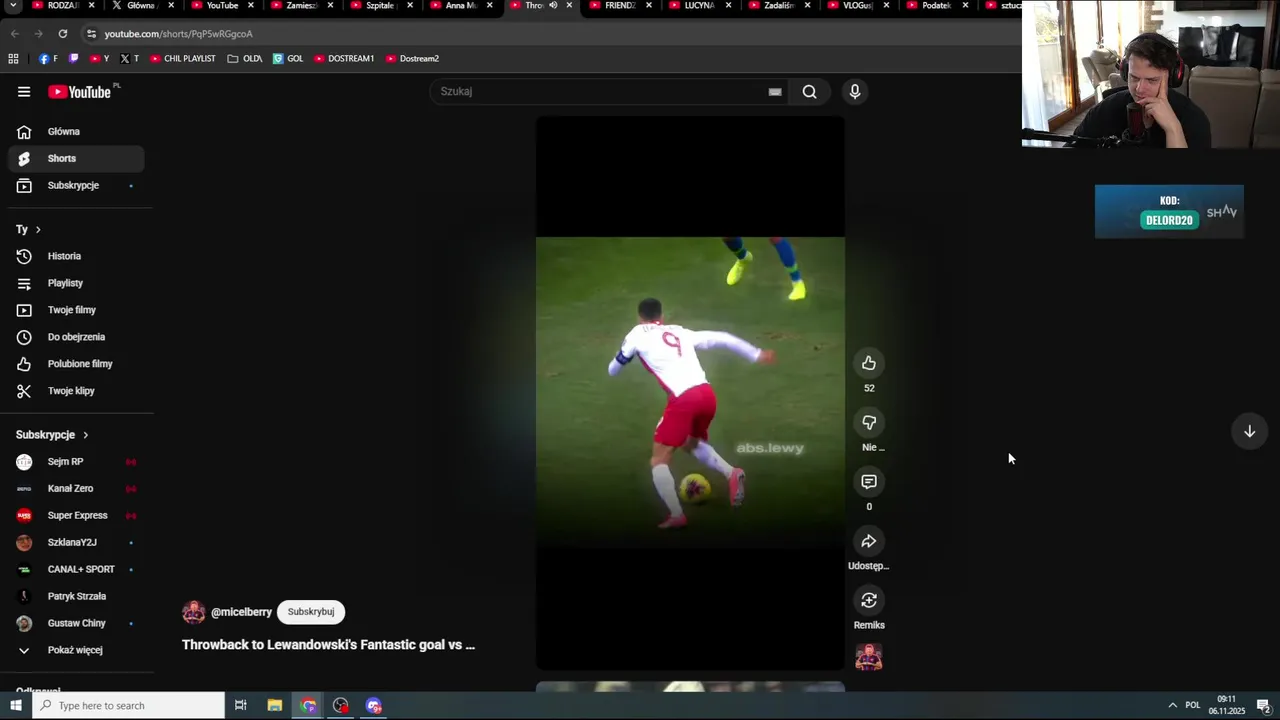The height and width of the screenshot is (720, 1280).
Task: Click the Lewandowski Short video player
Action: 690,392
